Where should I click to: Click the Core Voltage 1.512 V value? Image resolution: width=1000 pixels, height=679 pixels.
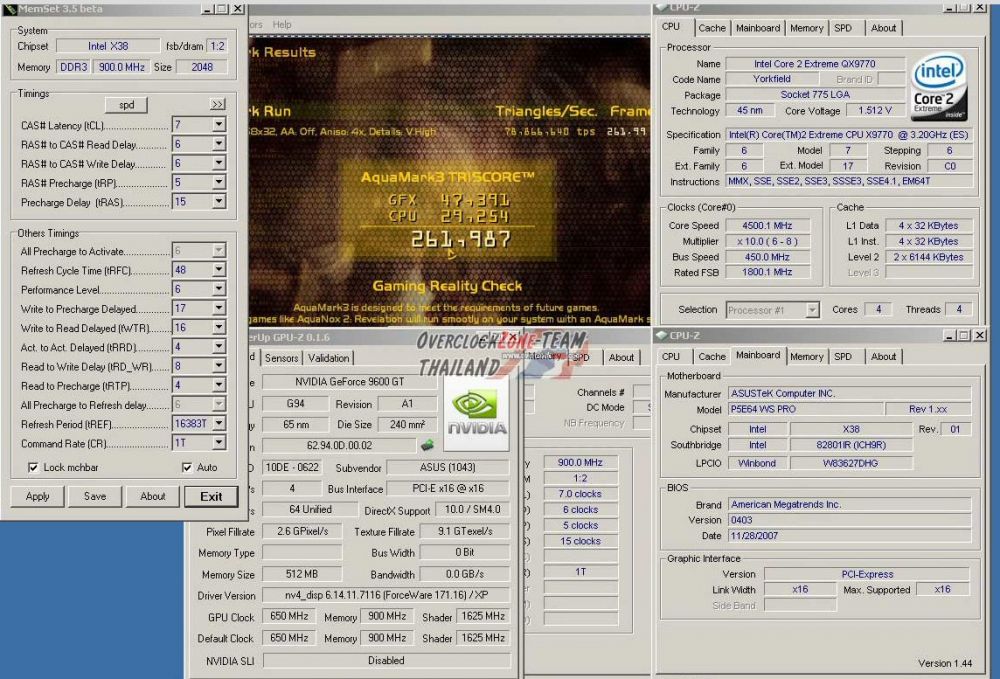(x=874, y=110)
